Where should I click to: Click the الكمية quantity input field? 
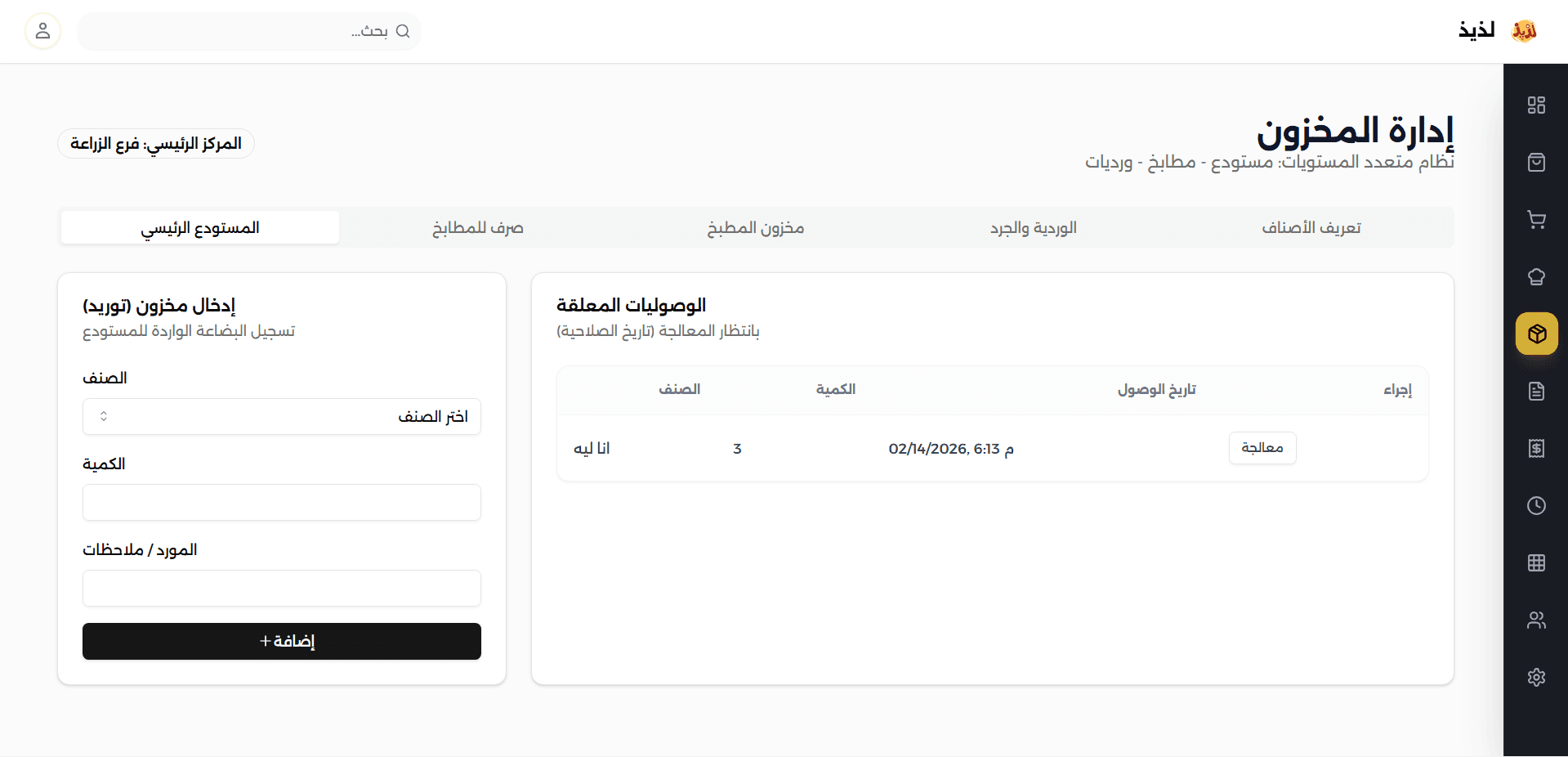tap(282, 503)
